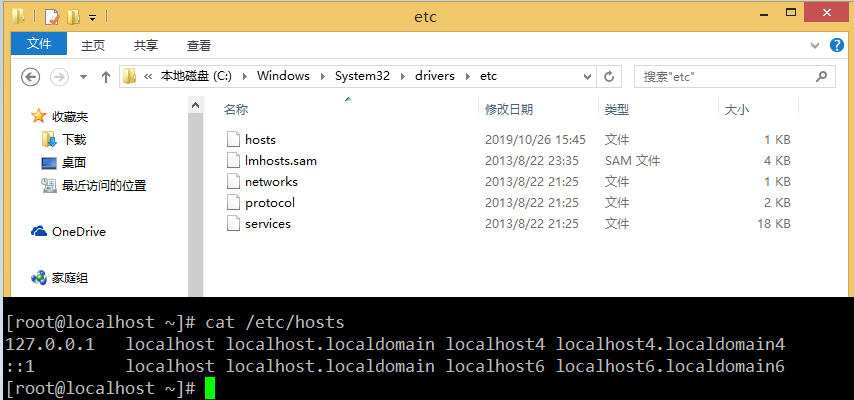
Task: Open the 文件 menu tab
Action: point(39,44)
